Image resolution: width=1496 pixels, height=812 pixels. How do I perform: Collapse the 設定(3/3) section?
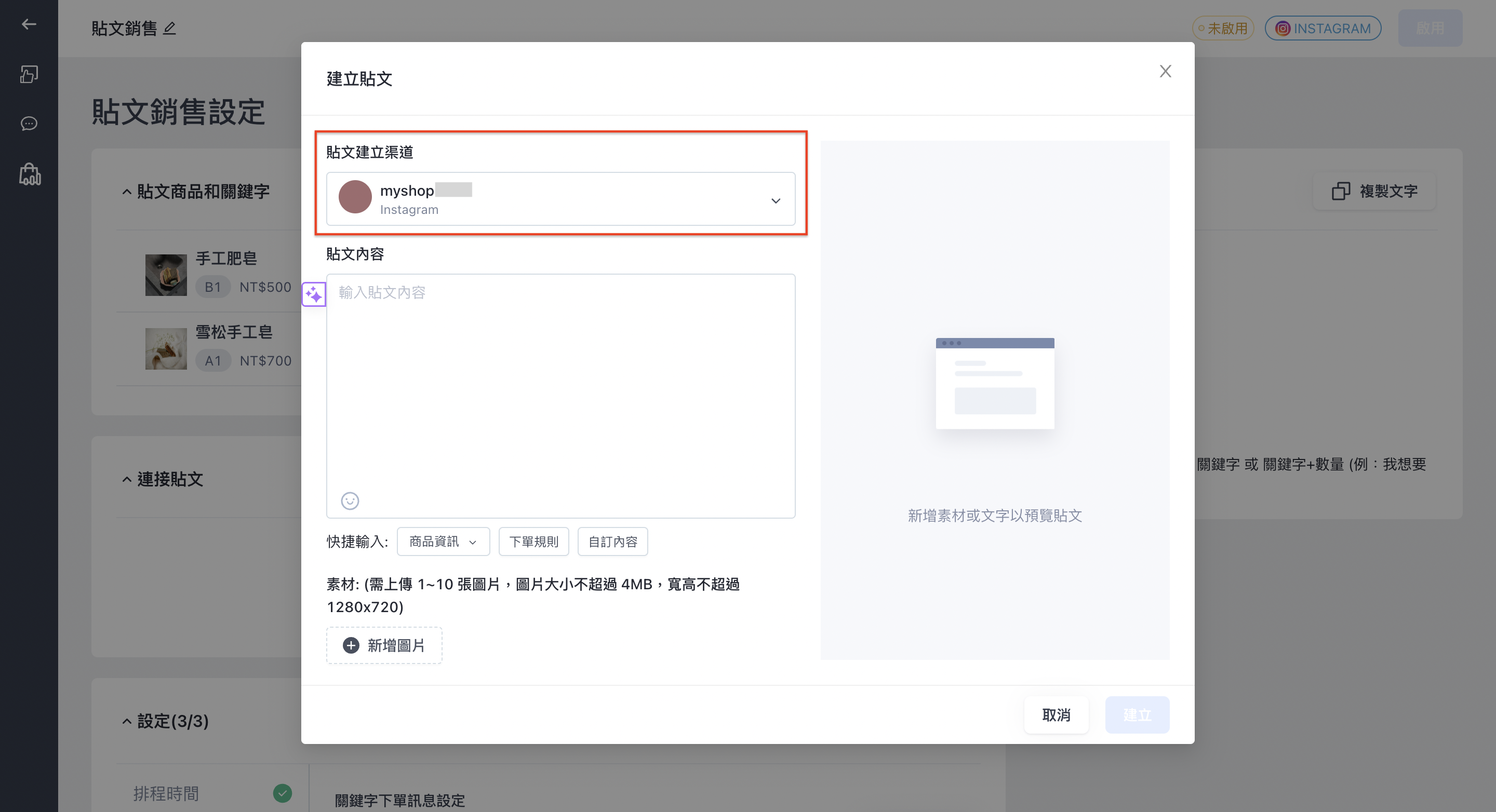click(x=127, y=721)
